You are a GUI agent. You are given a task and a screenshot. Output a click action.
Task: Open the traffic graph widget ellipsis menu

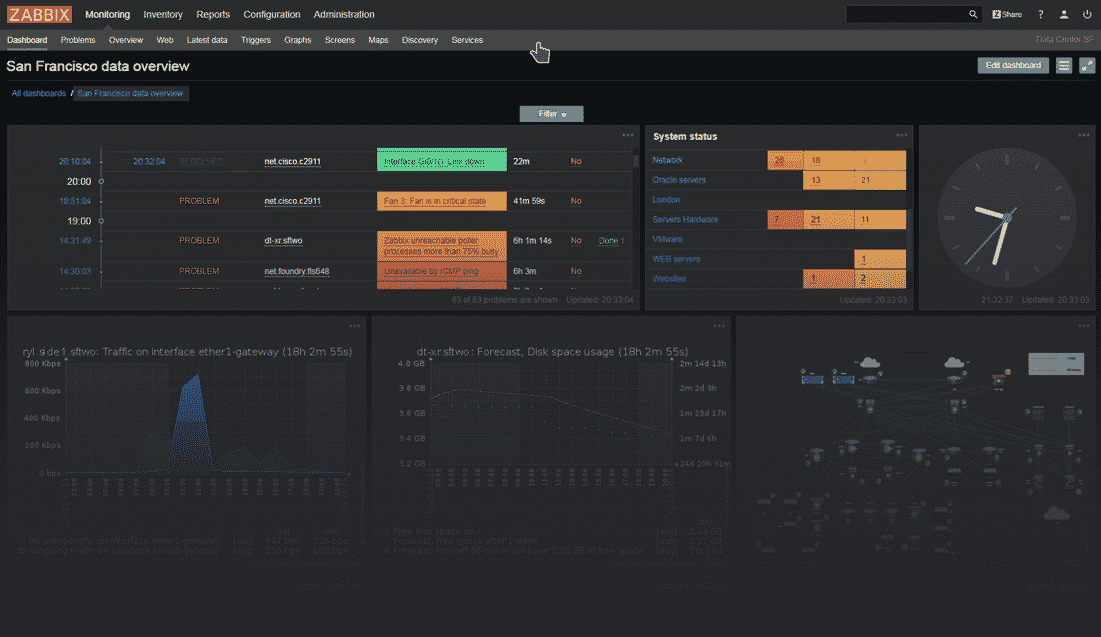[x=355, y=326]
